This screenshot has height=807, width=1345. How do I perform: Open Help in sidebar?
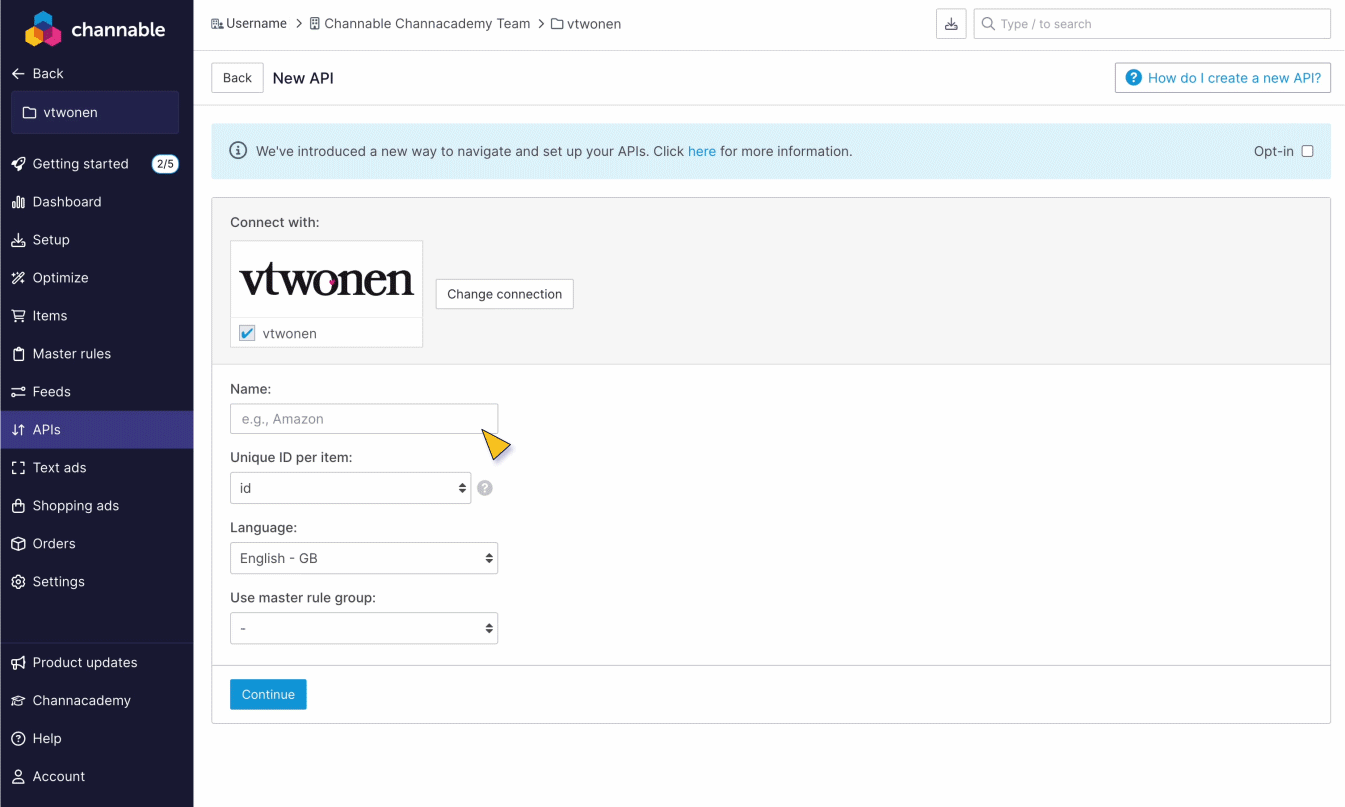tap(47, 739)
